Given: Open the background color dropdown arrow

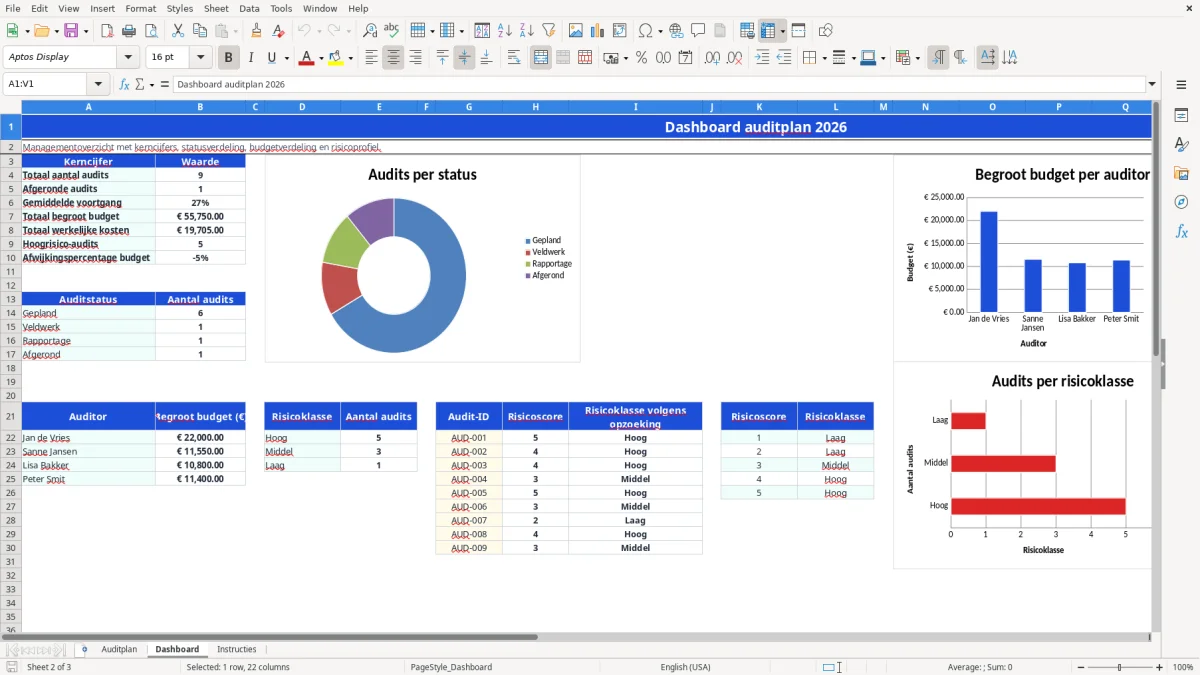Looking at the screenshot, I should (350, 58).
